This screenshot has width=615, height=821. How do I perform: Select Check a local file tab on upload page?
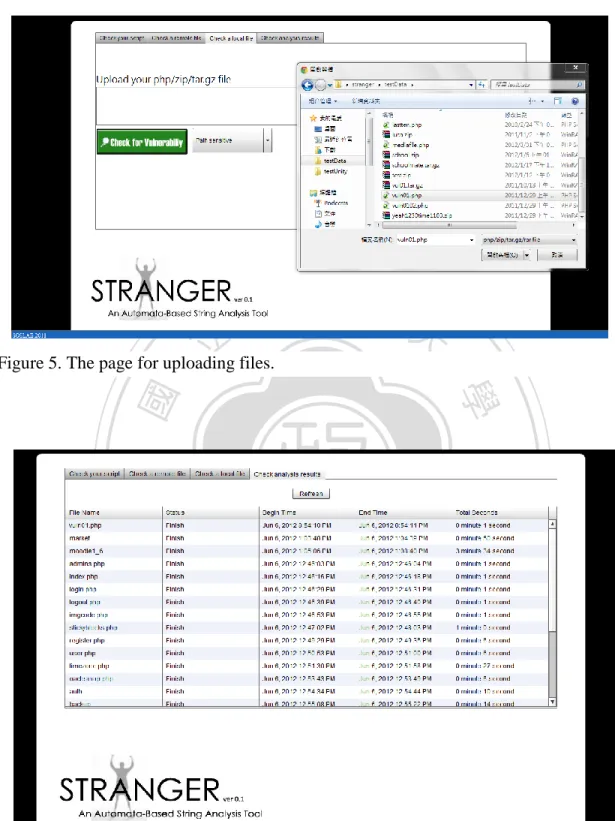point(231,38)
